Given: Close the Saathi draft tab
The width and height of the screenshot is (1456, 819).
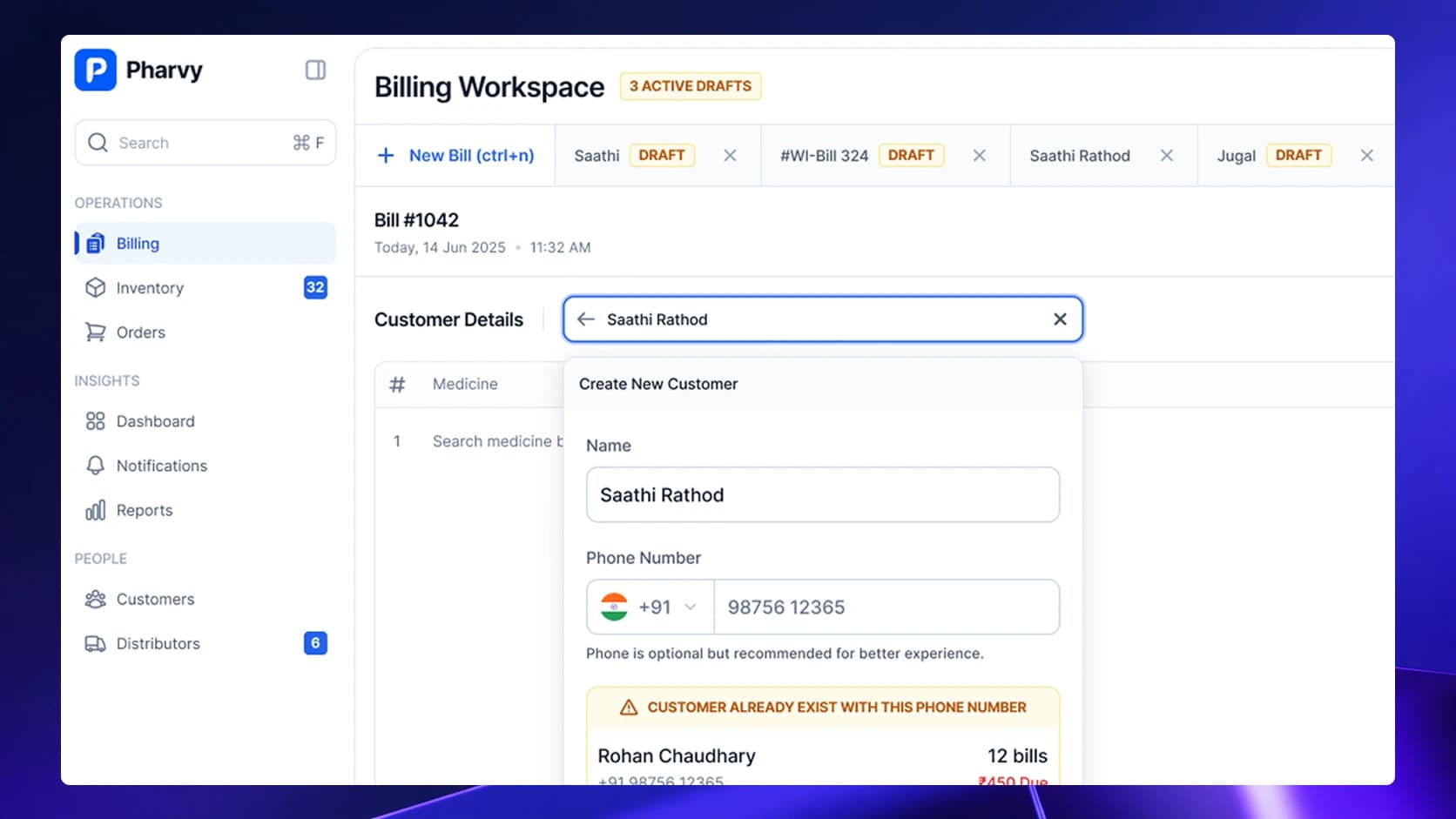Looking at the screenshot, I should click(730, 156).
